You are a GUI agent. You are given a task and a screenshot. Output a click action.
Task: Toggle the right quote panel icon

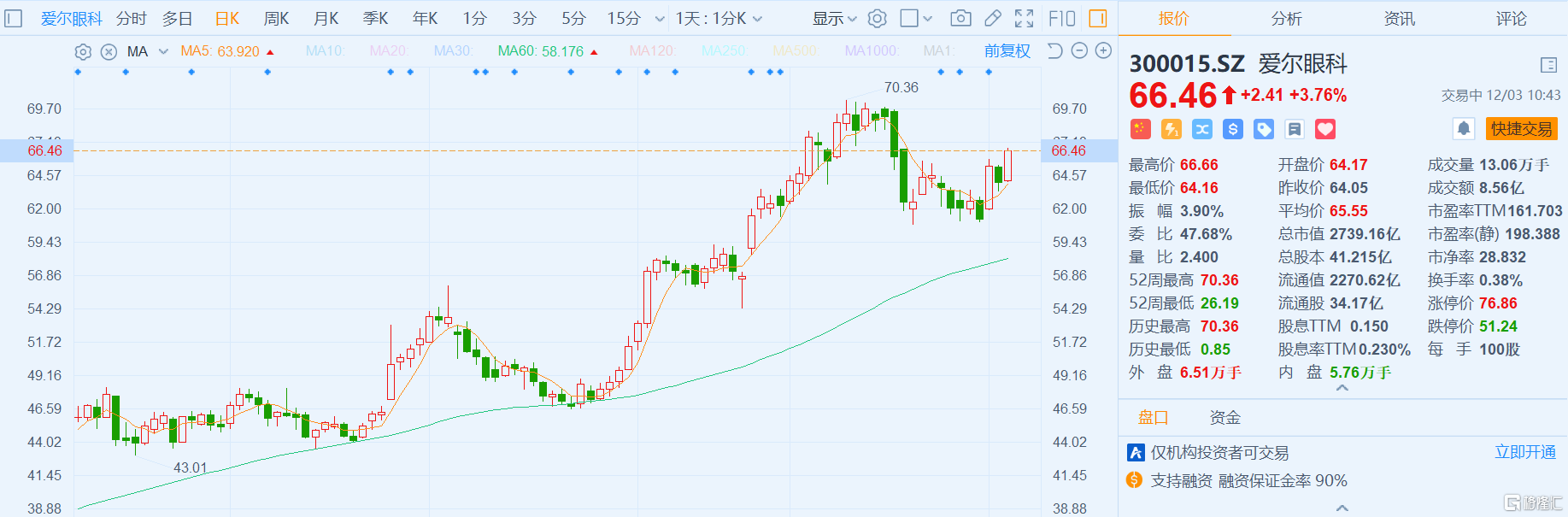tap(1098, 18)
